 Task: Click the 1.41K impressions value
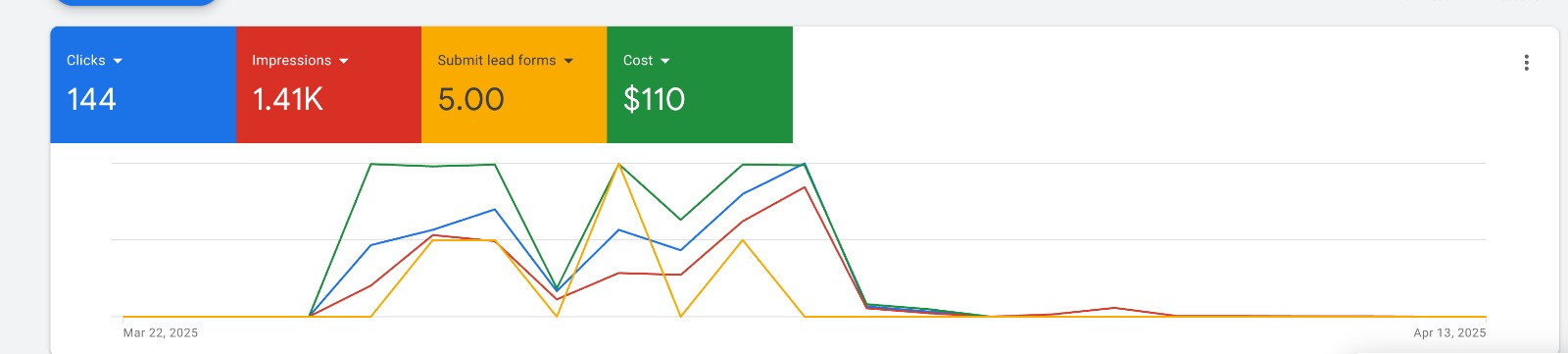tap(287, 99)
